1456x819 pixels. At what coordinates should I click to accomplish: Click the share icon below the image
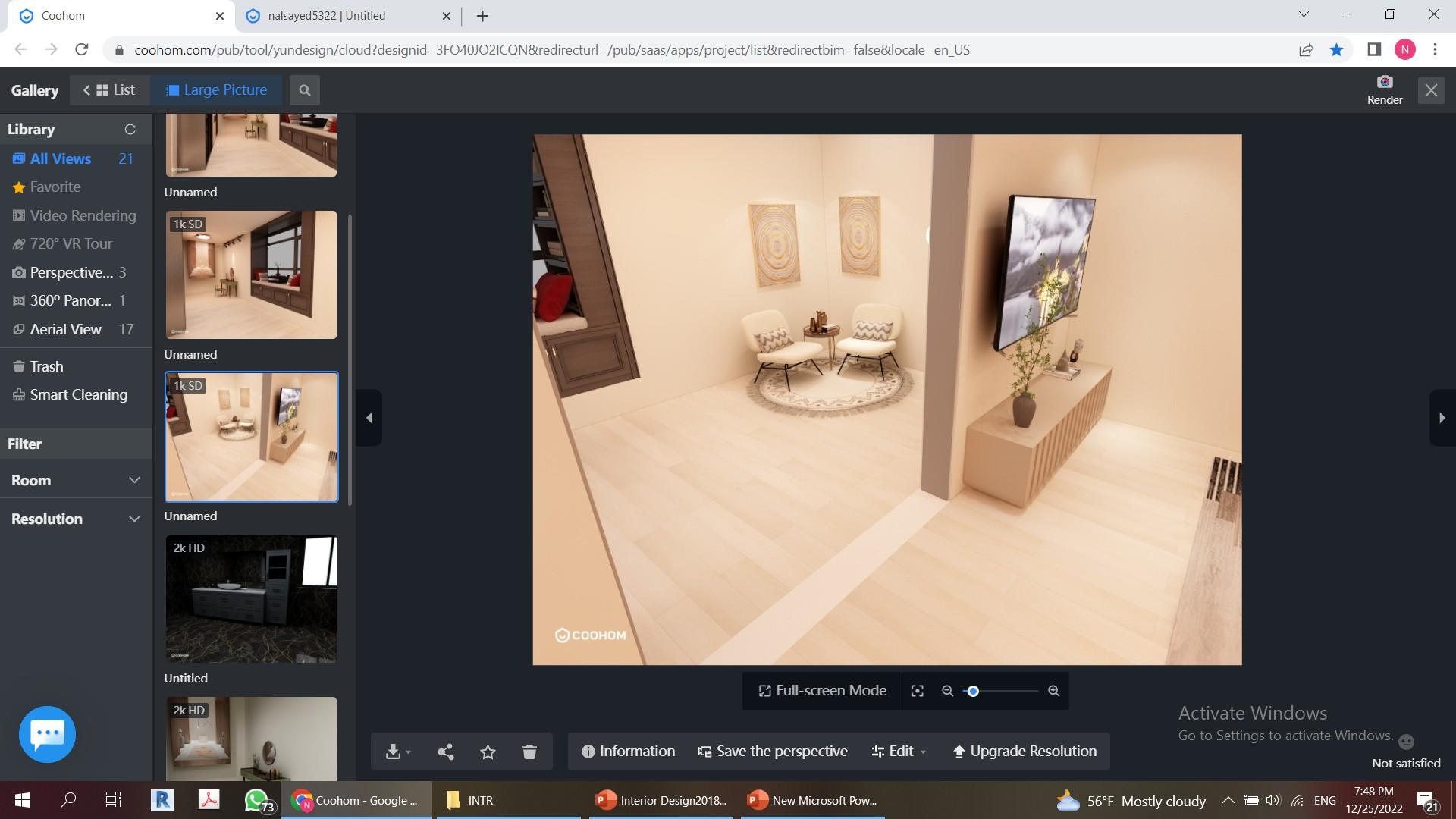(x=446, y=752)
